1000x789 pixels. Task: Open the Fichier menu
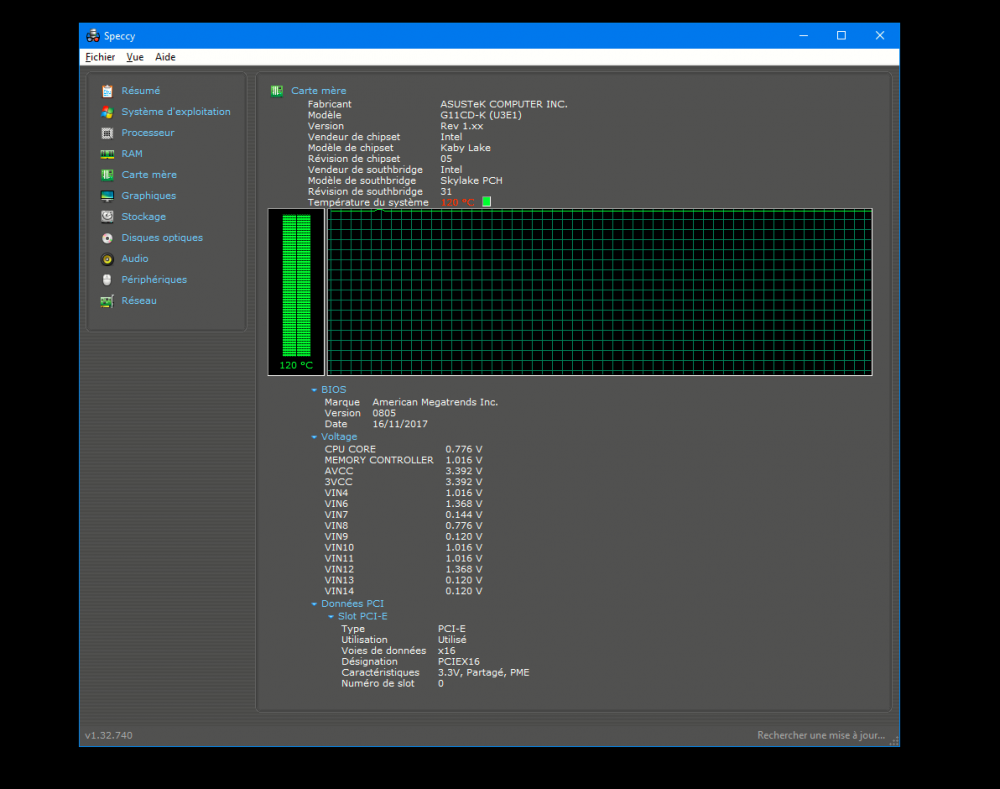pos(100,58)
